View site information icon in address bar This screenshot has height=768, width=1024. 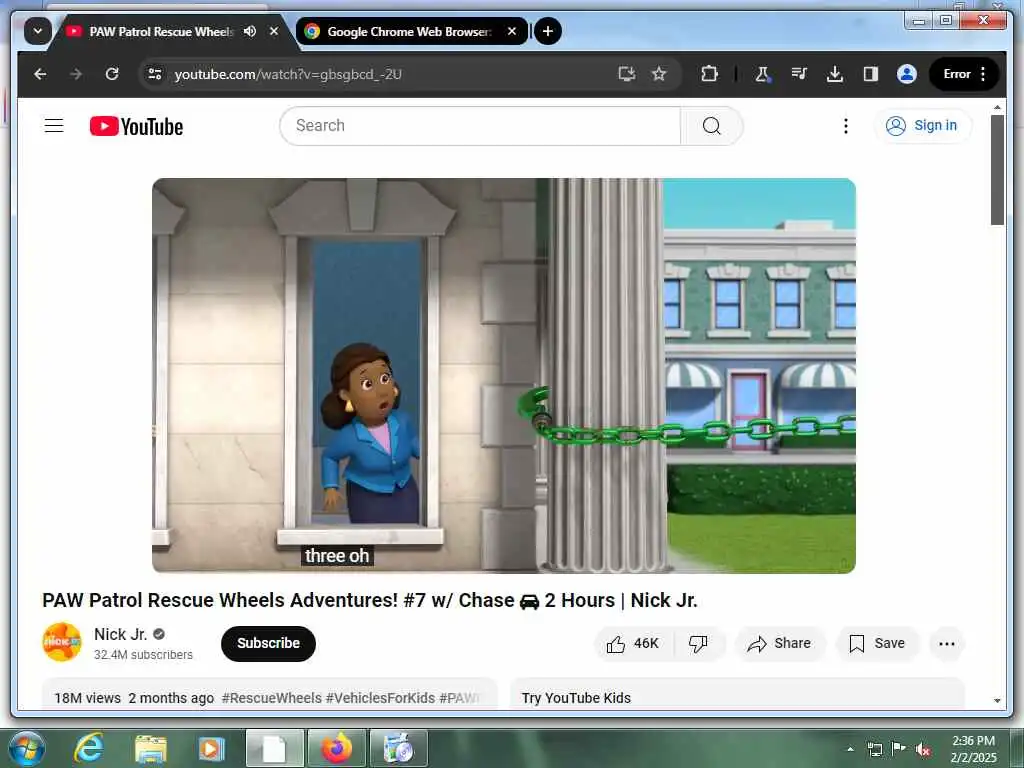point(155,74)
